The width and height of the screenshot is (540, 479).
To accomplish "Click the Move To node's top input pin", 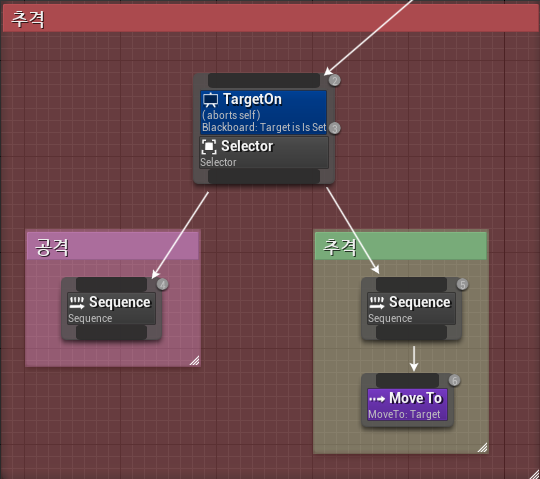I will tap(407, 381).
